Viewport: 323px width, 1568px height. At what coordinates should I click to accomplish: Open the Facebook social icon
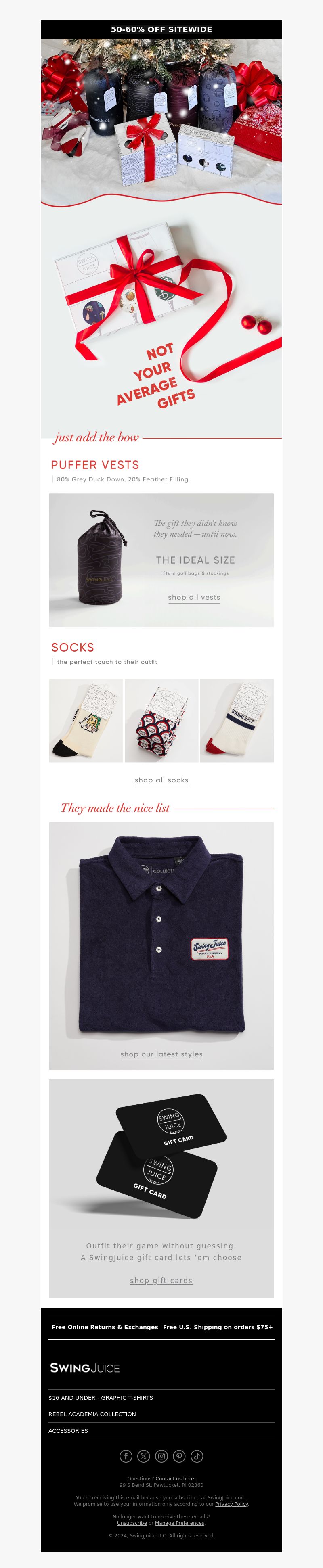(126, 1456)
